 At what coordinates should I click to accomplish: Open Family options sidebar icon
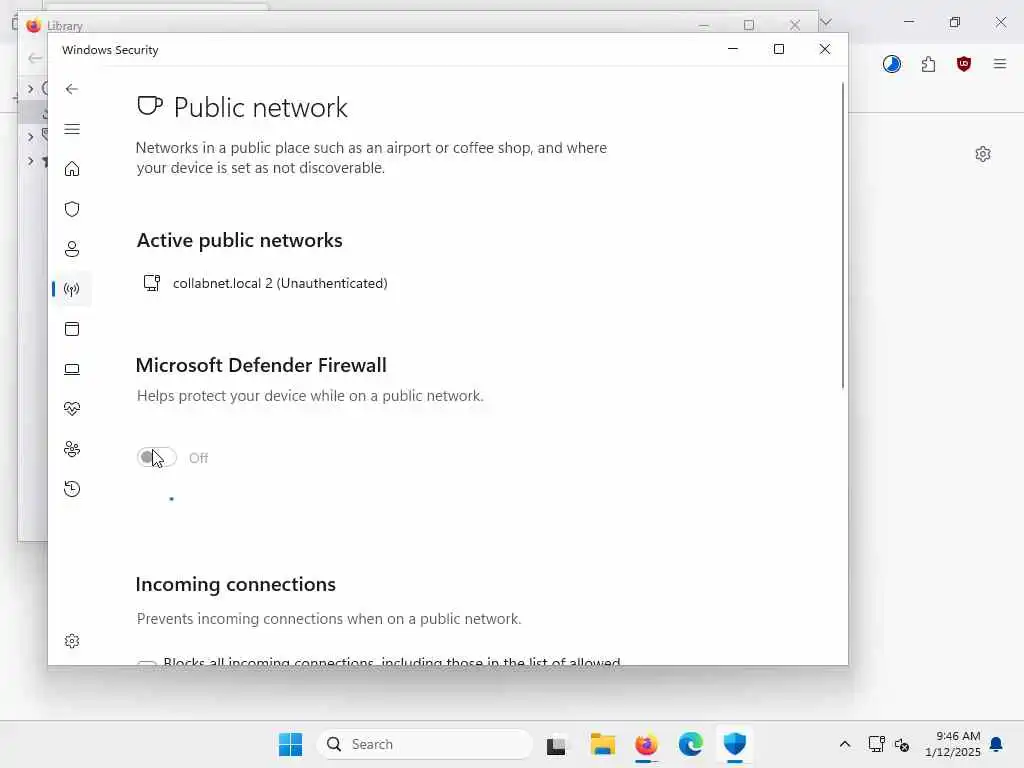[72, 449]
